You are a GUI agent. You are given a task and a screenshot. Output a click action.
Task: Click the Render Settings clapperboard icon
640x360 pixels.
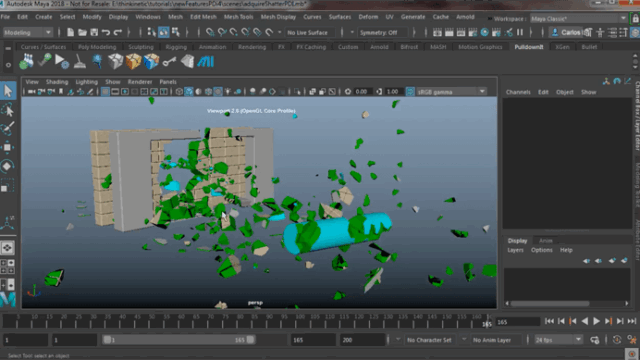[473, 32]
